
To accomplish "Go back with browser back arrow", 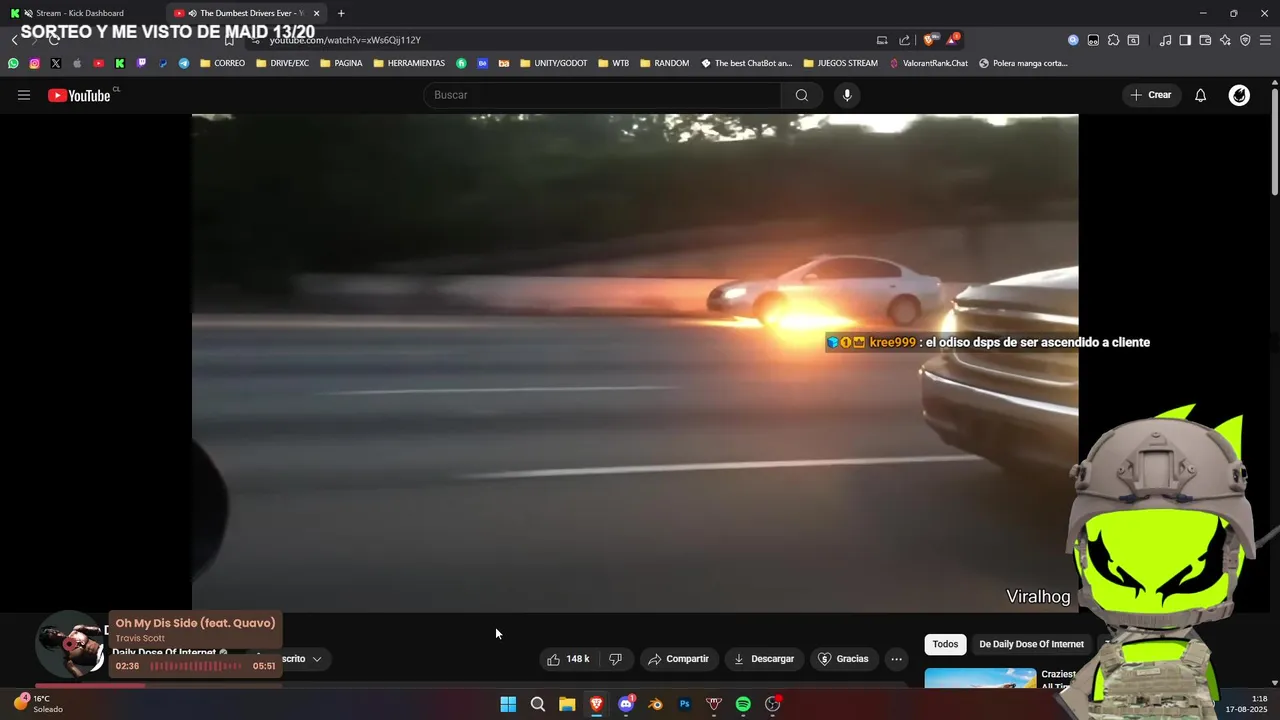I will pyautogui.click(x=14, y=40).
